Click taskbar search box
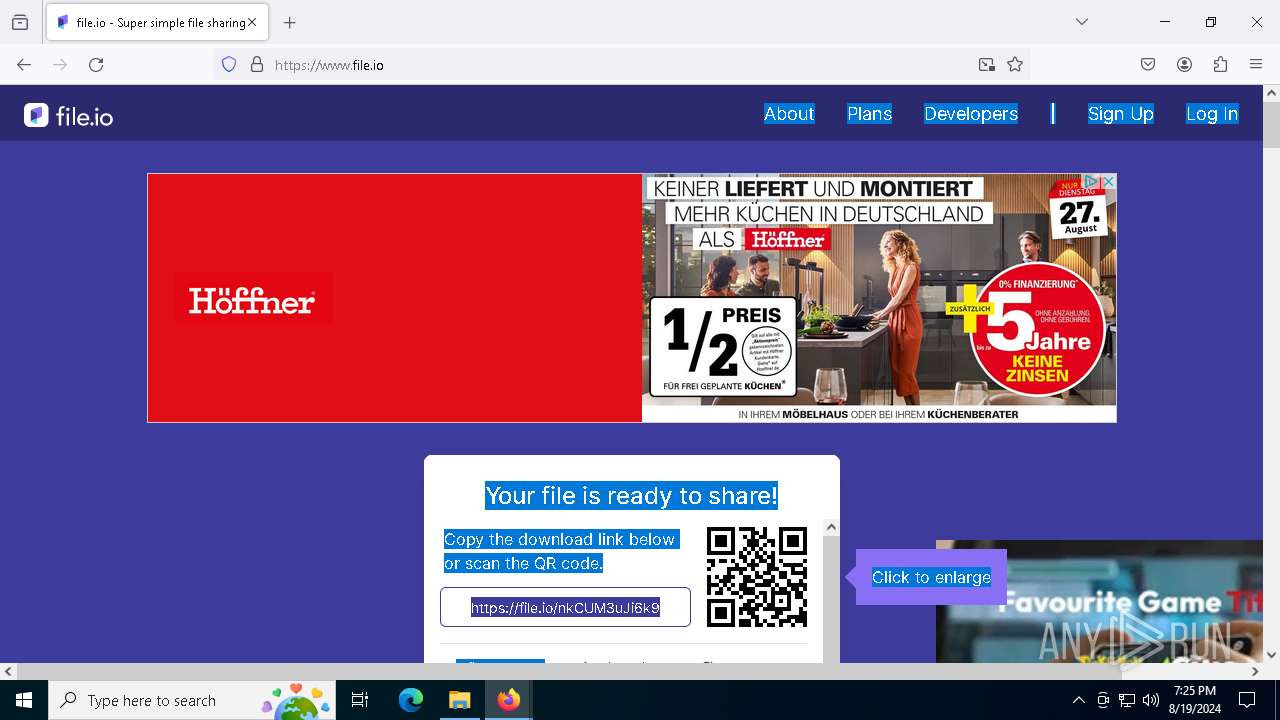 tap(192, 700)
